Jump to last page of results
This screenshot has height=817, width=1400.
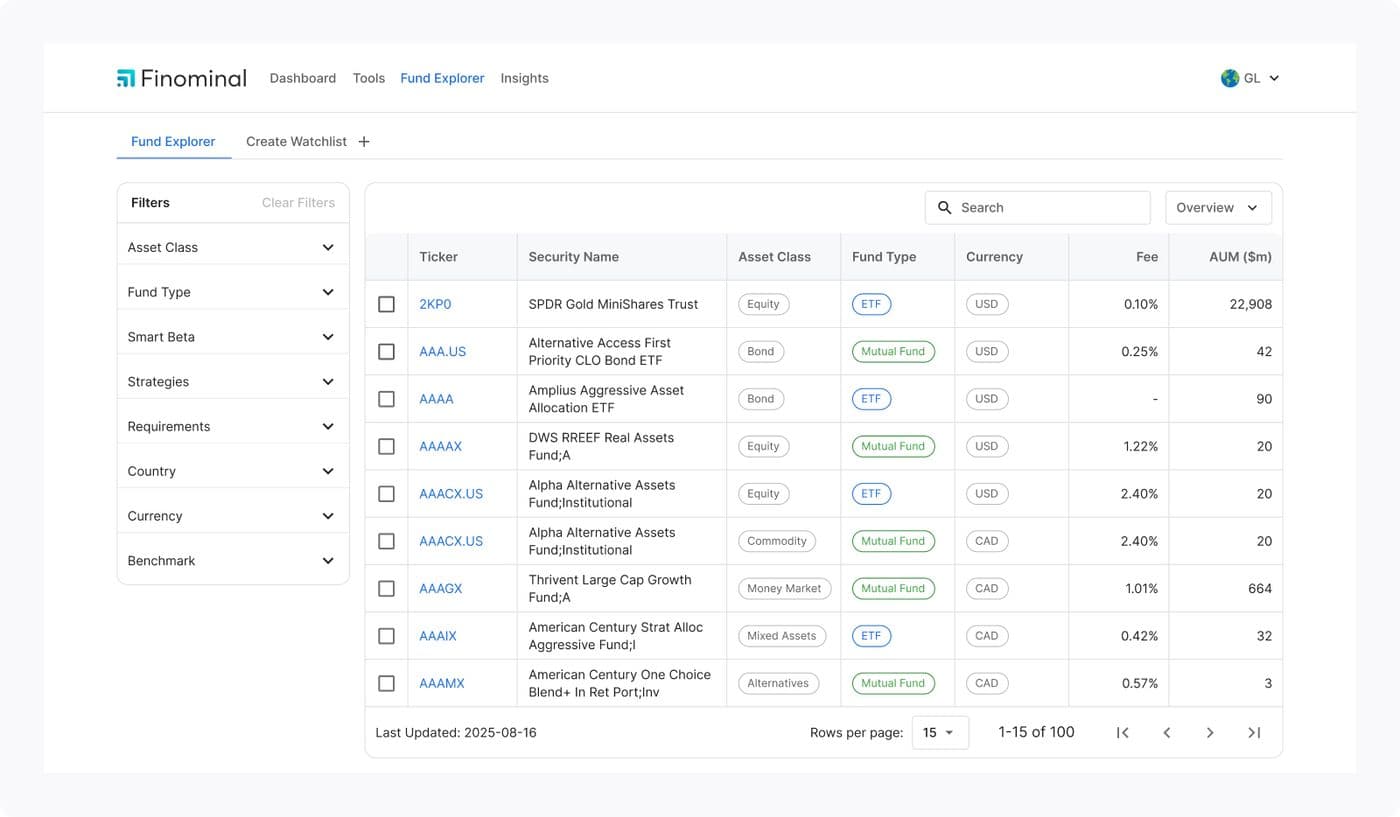pyautogui.click(x=1254, y=733)
